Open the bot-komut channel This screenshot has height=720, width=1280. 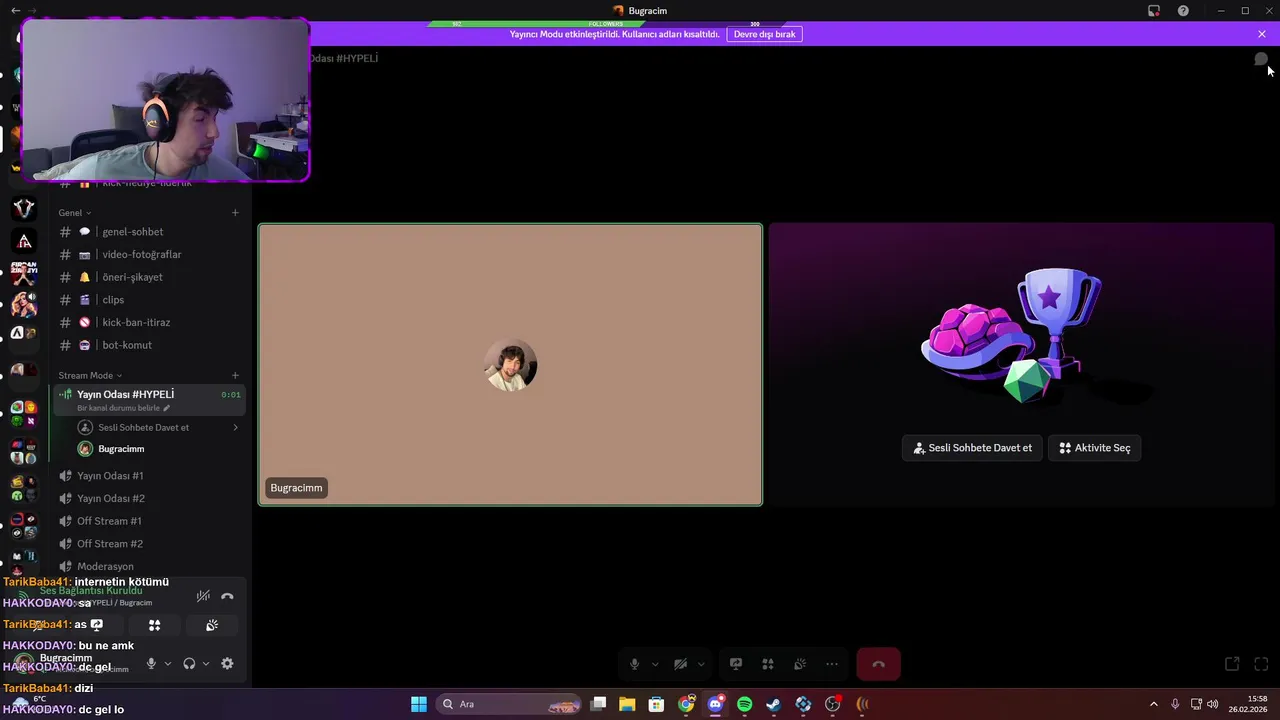tap(149, 345)
